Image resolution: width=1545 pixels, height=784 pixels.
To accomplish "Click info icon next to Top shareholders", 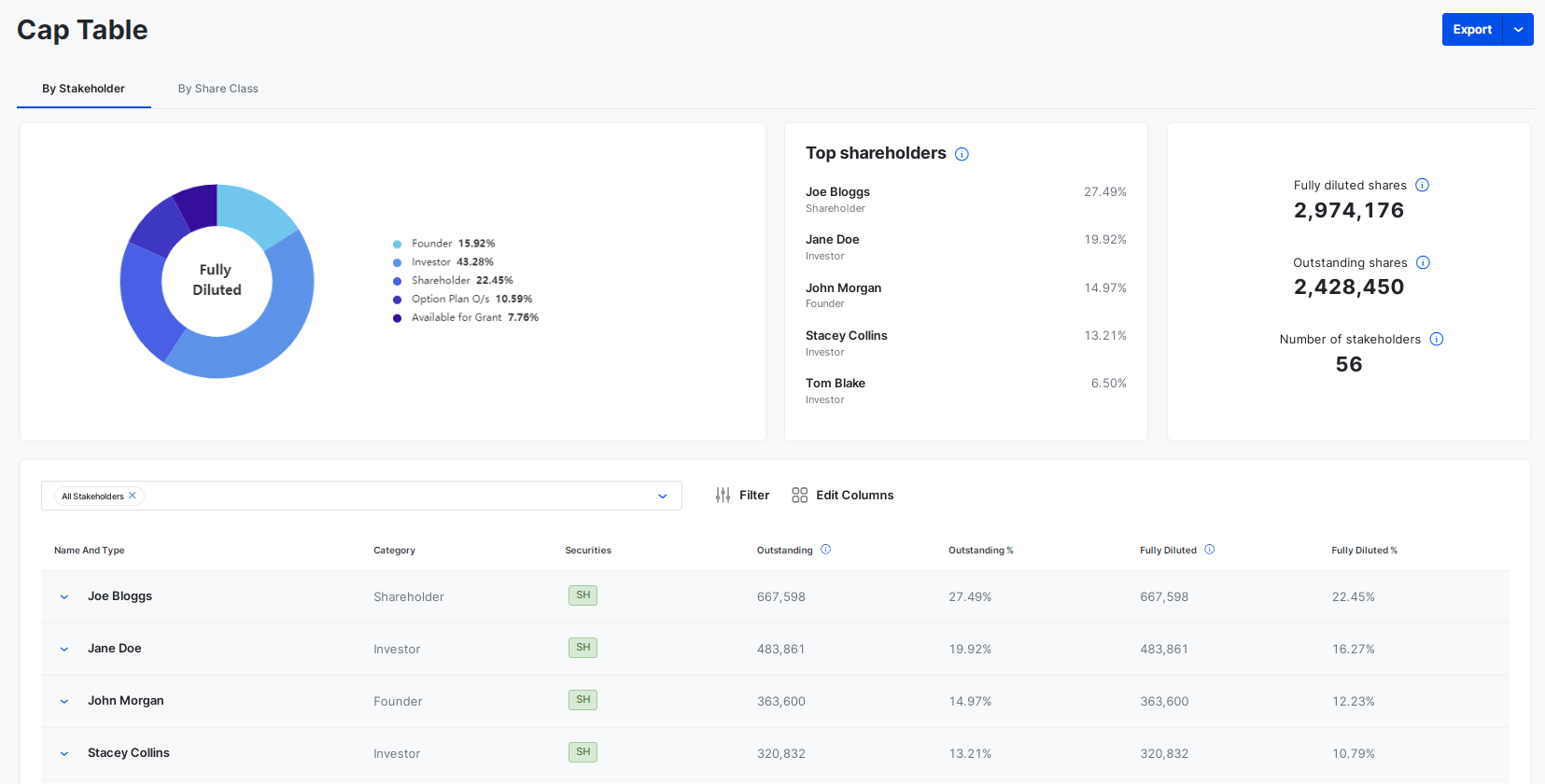I will [x=962, y=154].
